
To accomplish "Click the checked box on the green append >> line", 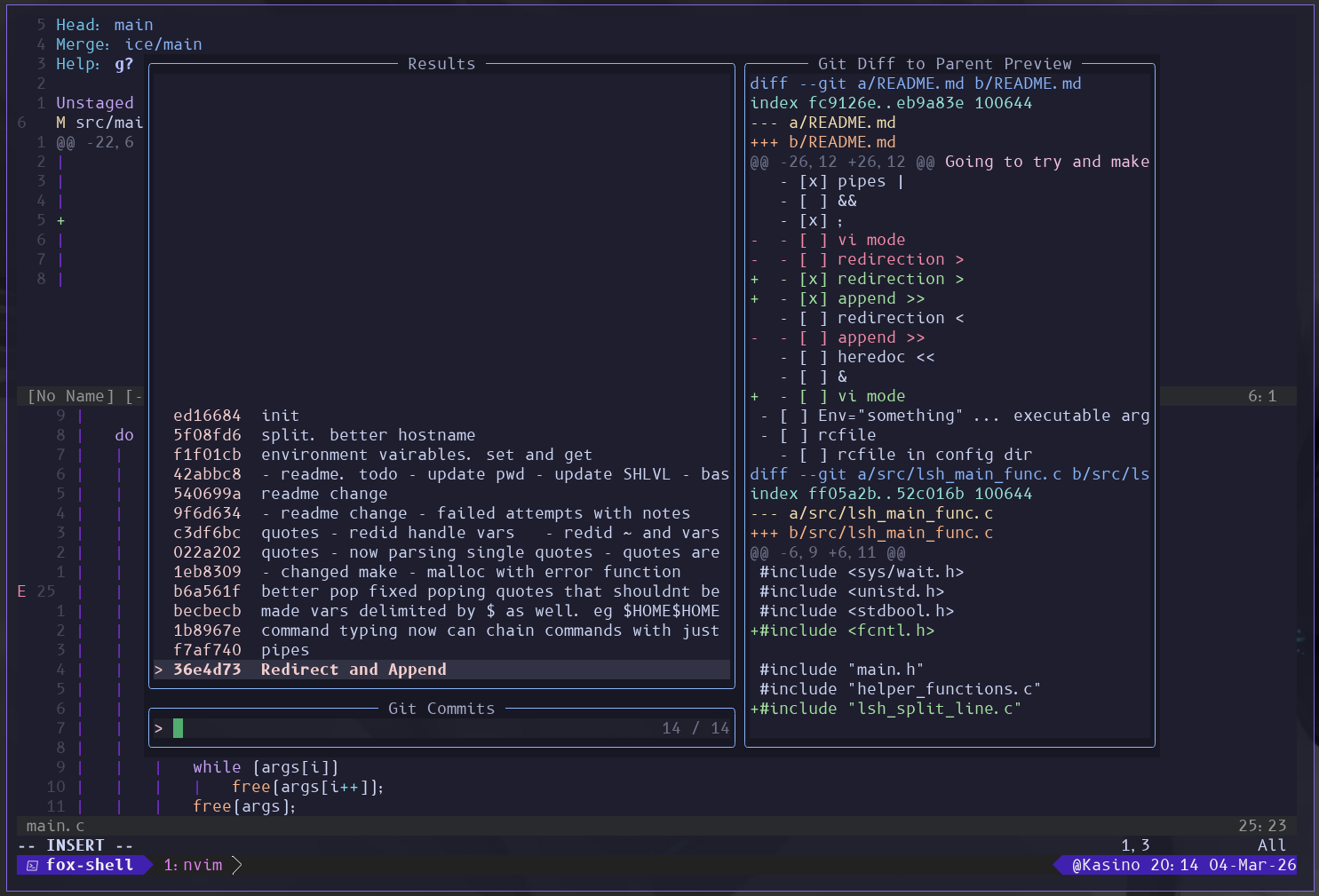I will coord(814,298).
